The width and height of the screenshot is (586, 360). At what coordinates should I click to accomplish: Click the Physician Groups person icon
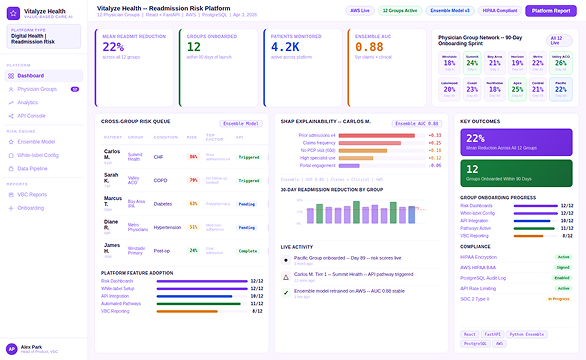(11, 89)
